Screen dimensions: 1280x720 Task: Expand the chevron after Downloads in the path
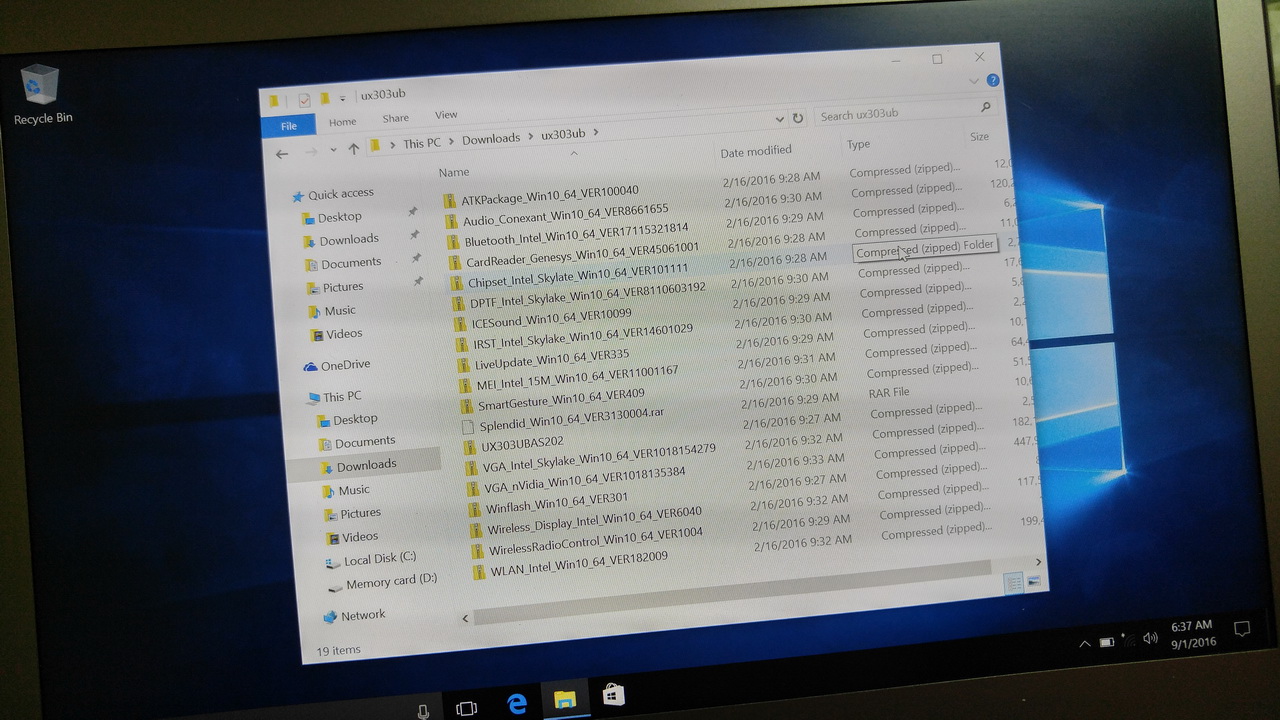(531, 136)
